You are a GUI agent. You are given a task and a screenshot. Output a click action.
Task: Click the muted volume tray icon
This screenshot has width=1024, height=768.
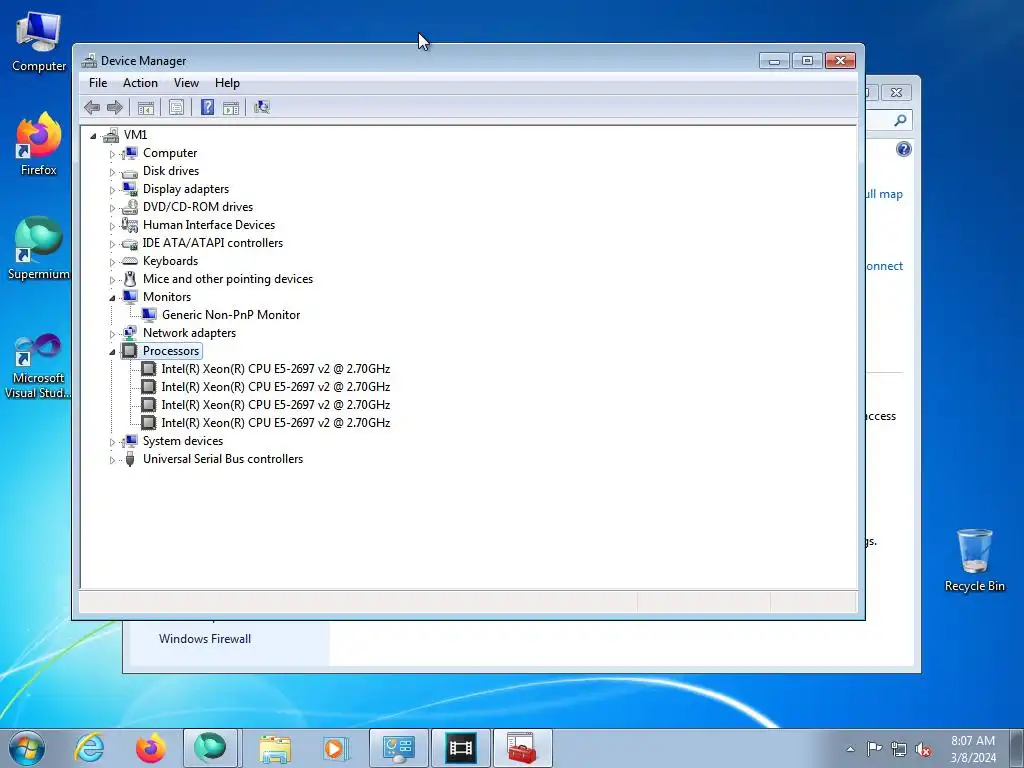pos(923,750)
